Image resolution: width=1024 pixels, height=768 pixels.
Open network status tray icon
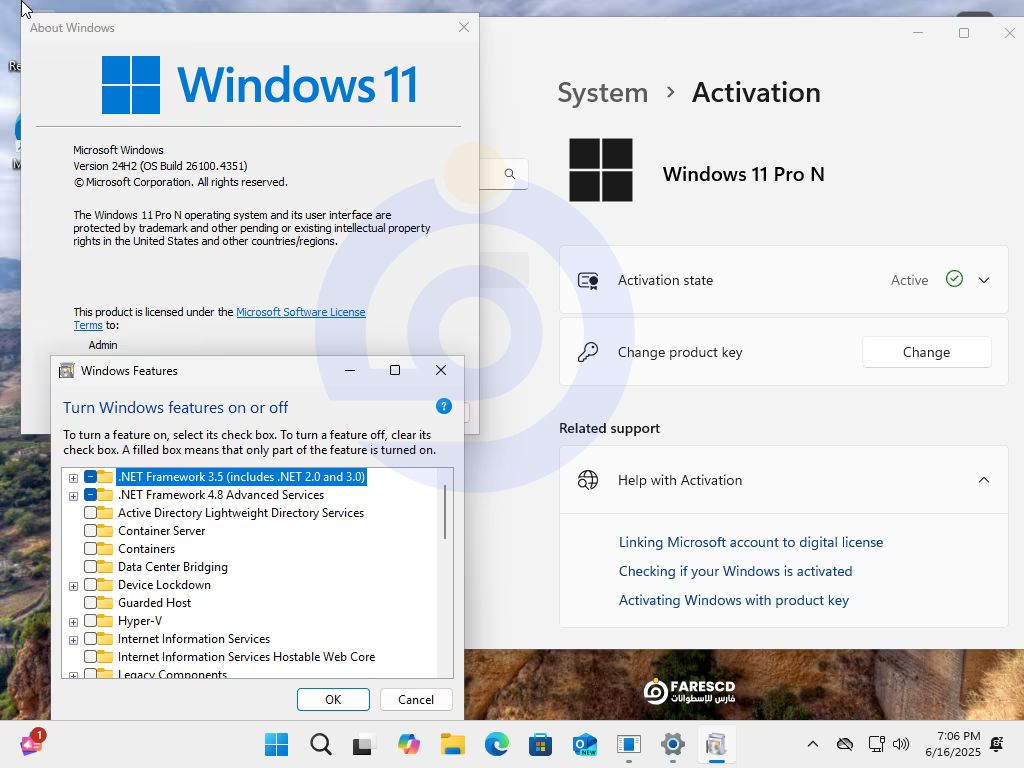876,744
